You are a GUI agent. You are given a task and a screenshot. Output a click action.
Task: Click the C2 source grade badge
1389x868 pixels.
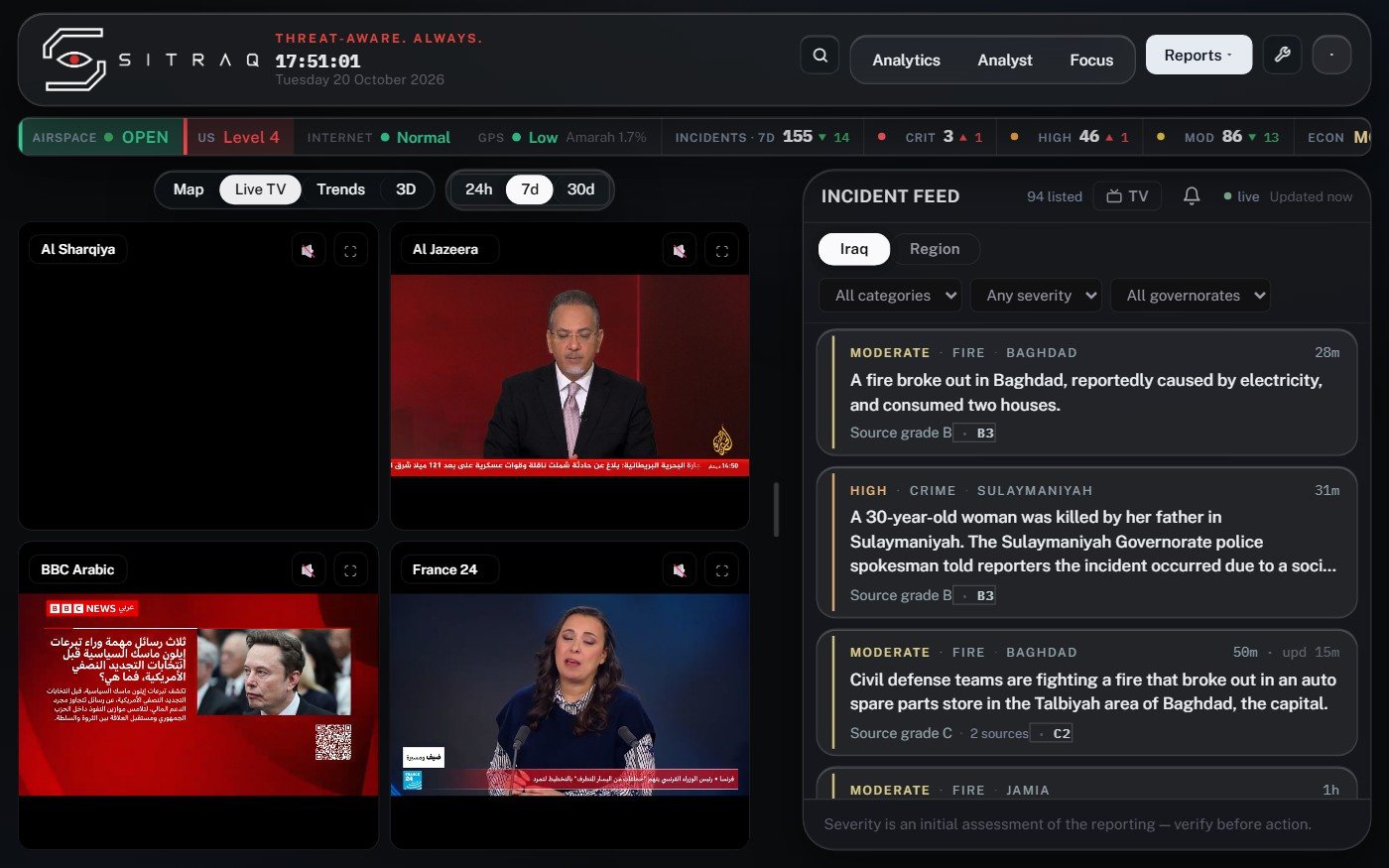coord(1051,734)
